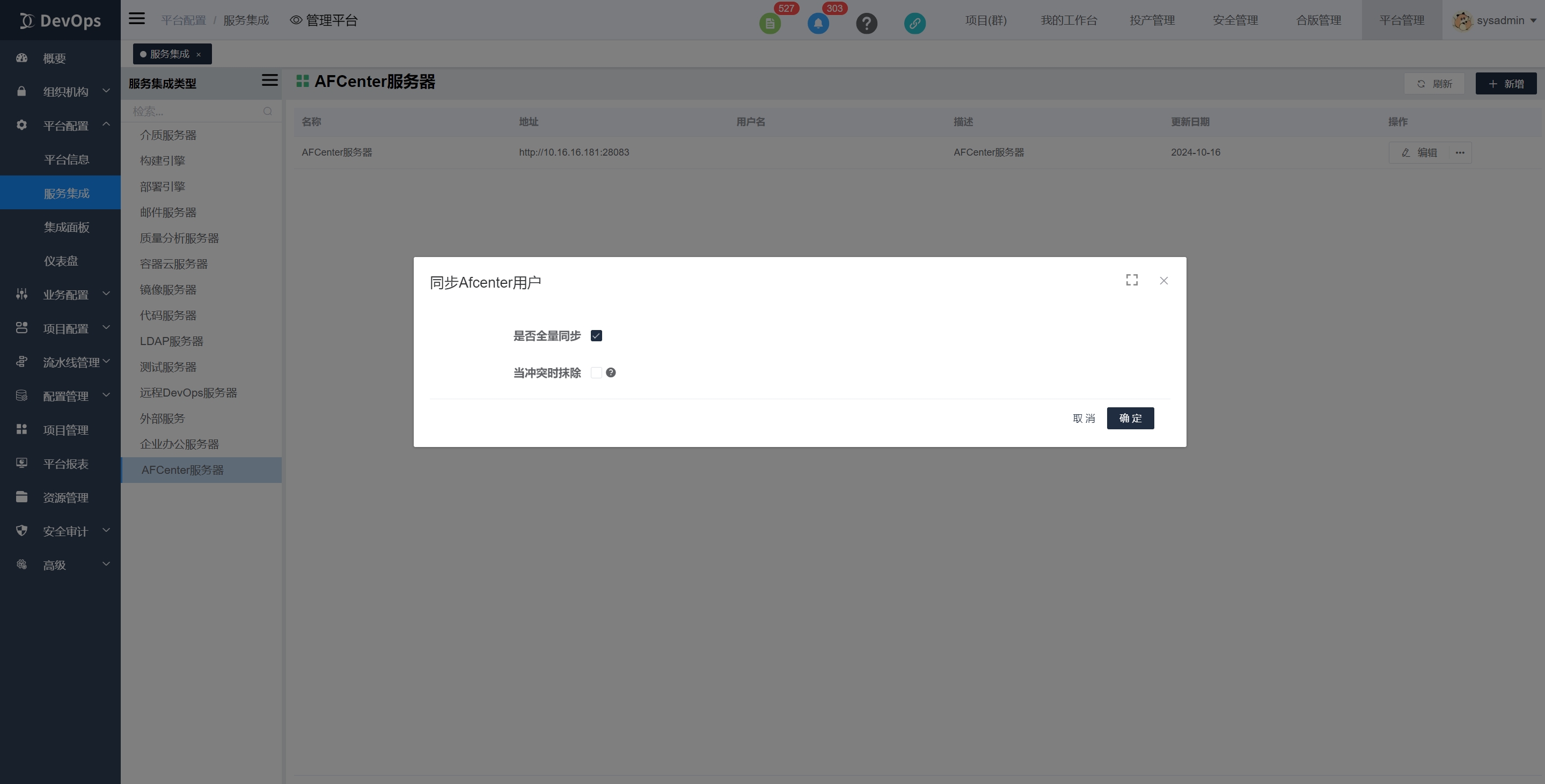This screenshot has height=784, width=1545.
Task: Click the 确定 button in dialog
Action: pyautogui.click(x=1130, y=418)
